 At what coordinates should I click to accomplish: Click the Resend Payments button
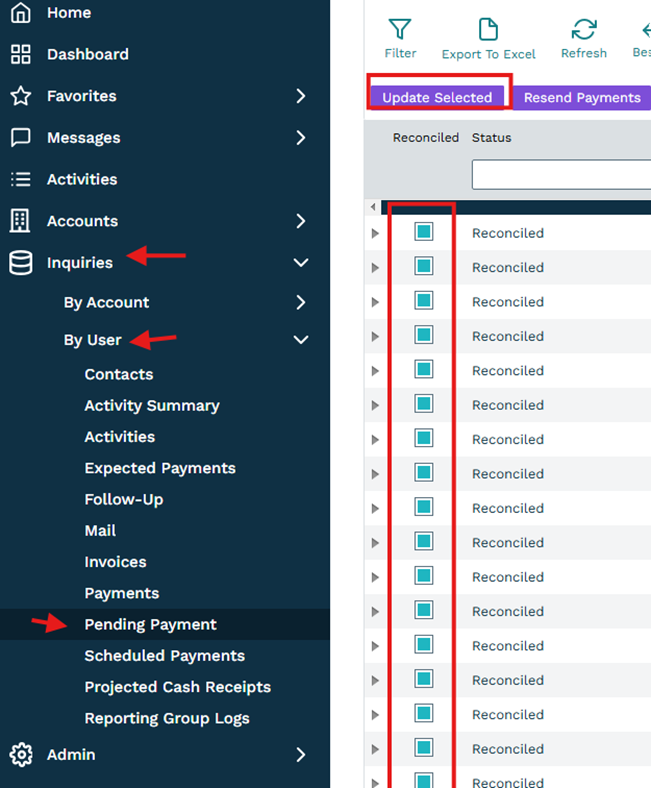point(582,97)
